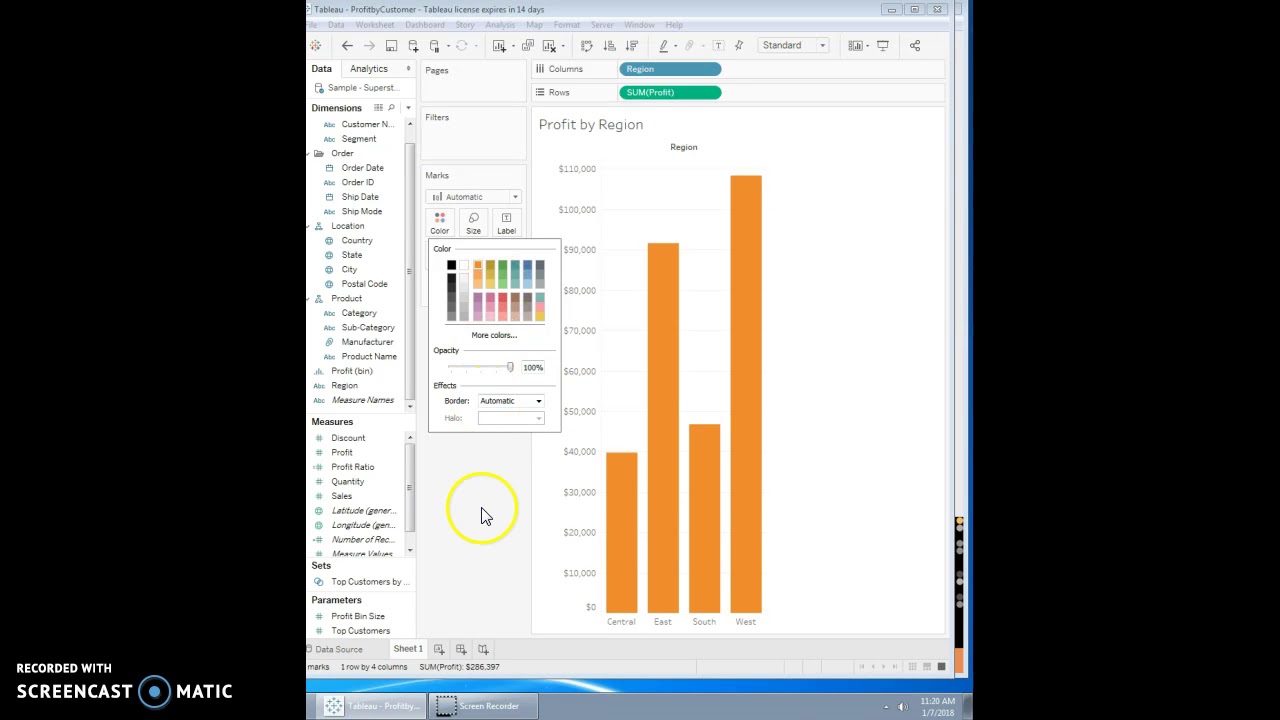Collapse the Location hierarchy
The width and height of the screenshot is (1280, 720).
click(x=308, y=226)
